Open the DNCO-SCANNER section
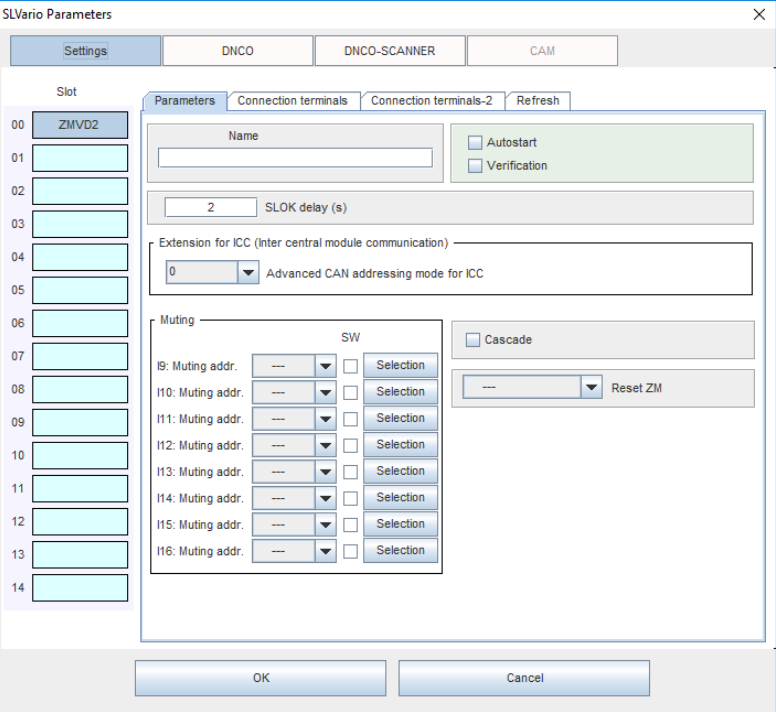 pos(389,51)
